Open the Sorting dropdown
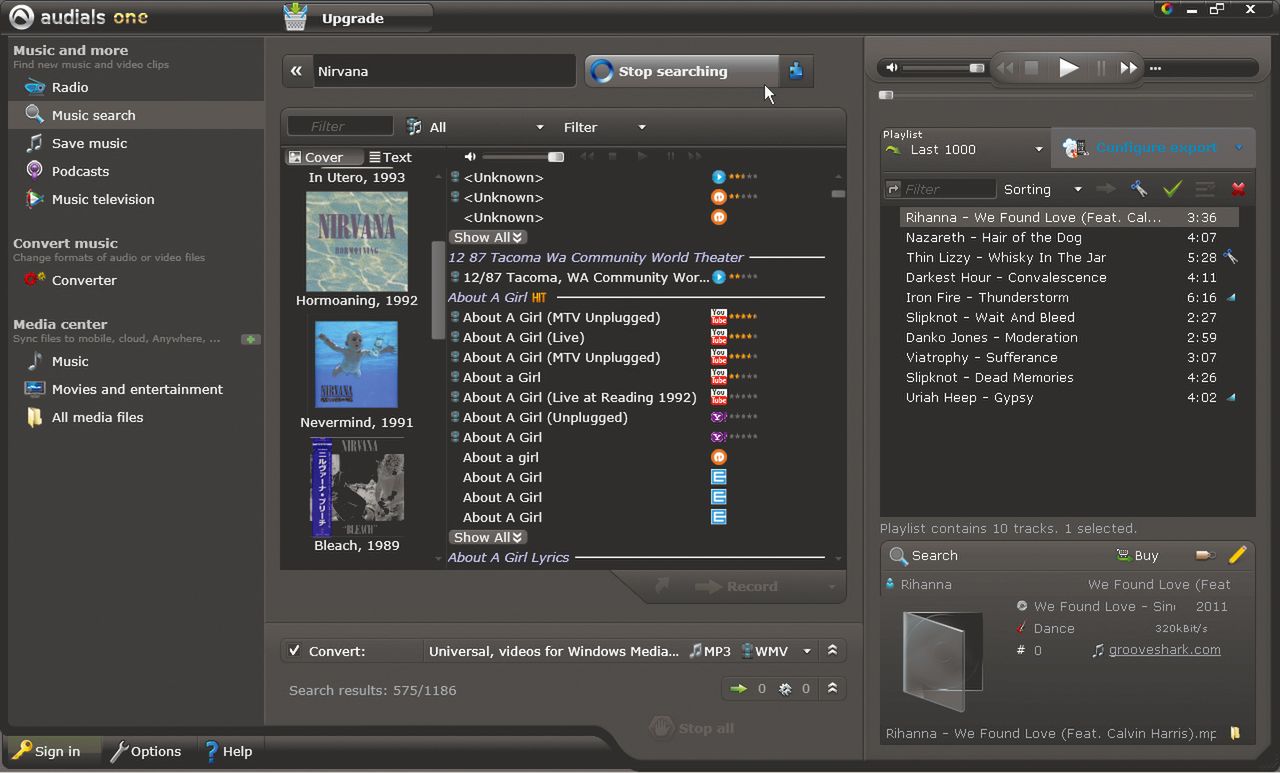The image size is (1280, 773). pyautogui.click(x=1043, y=189)
